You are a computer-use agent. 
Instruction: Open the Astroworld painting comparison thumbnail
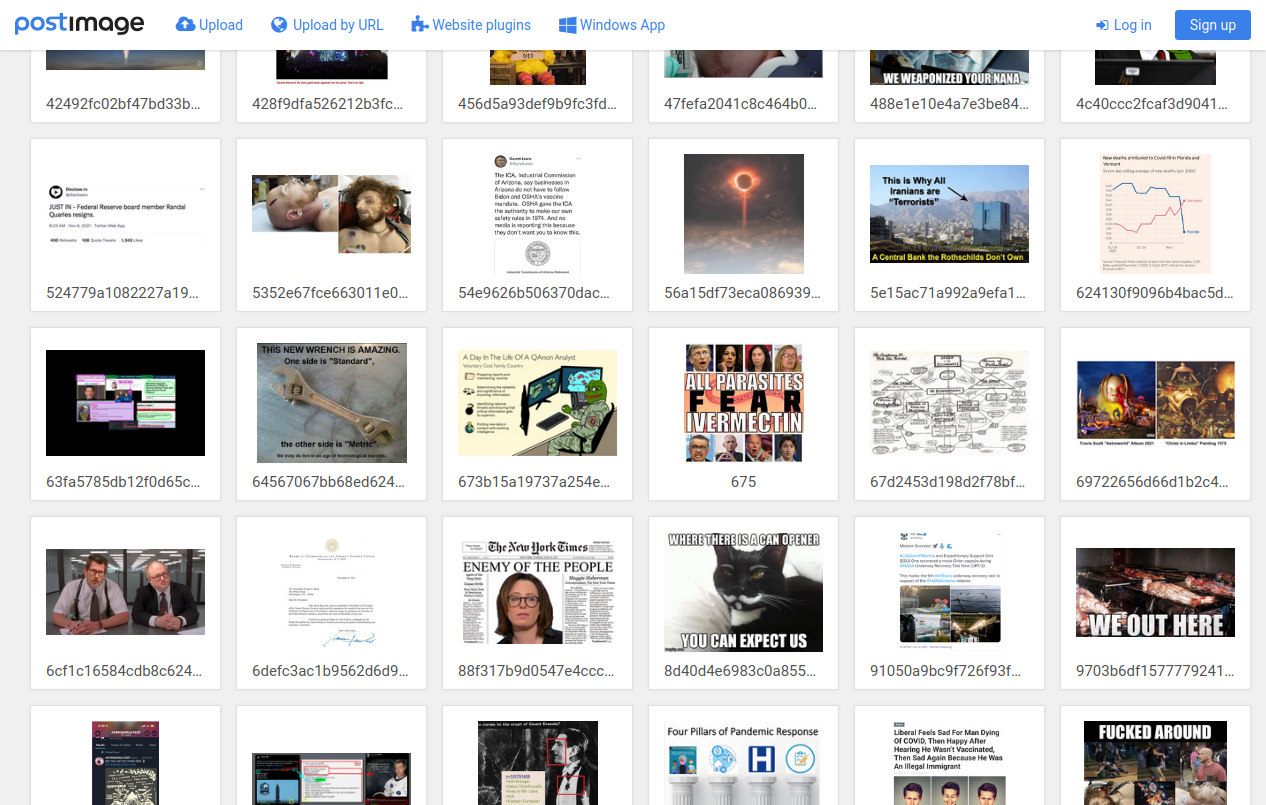tap(1155, 403)
